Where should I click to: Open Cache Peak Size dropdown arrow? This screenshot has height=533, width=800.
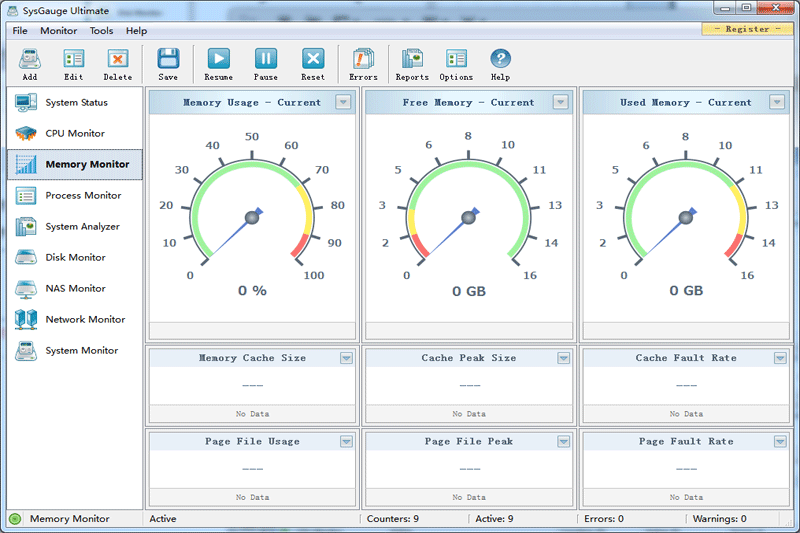(563, 358)
